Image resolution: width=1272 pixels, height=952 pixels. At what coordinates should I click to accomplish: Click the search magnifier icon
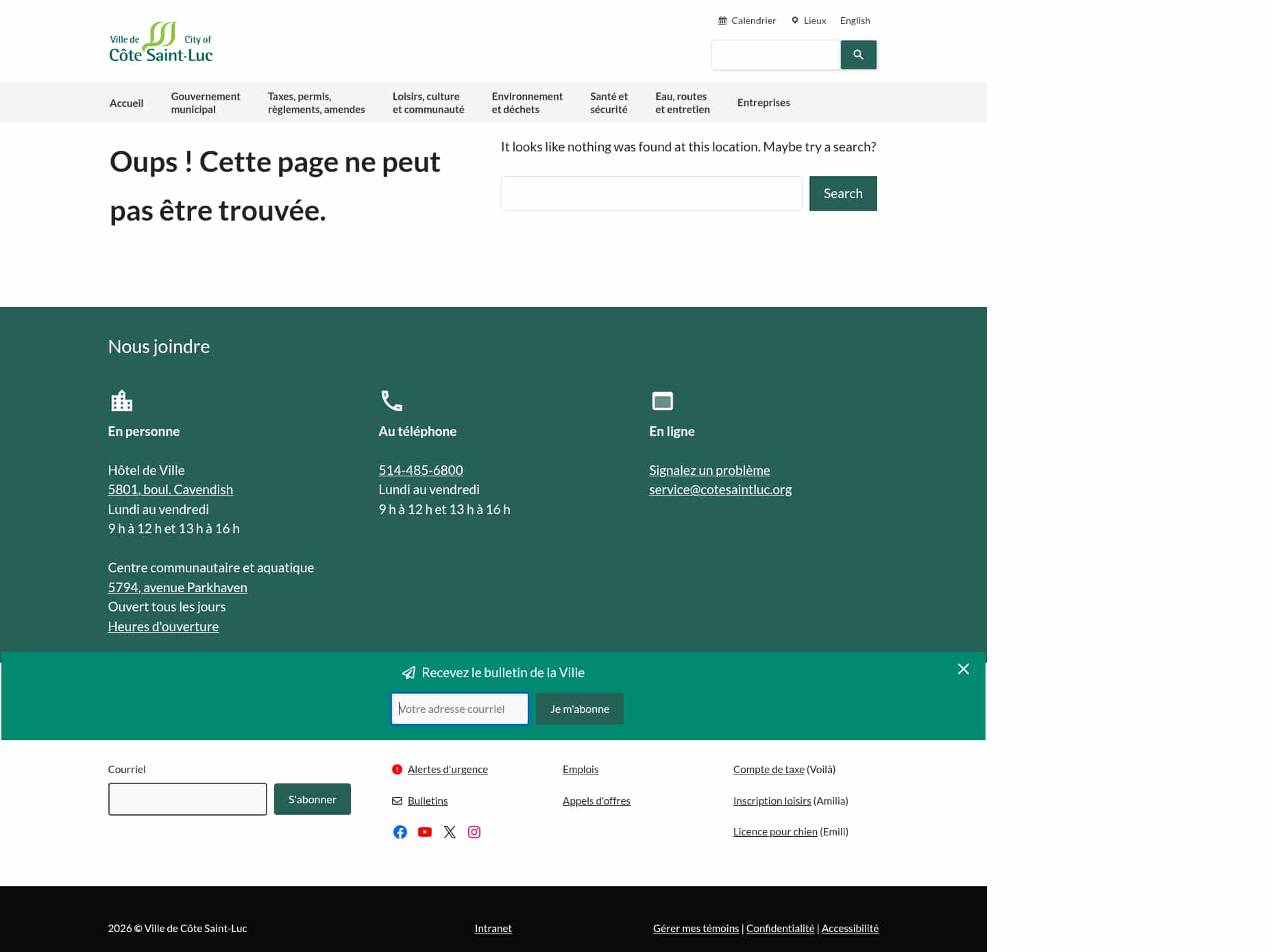857,55
